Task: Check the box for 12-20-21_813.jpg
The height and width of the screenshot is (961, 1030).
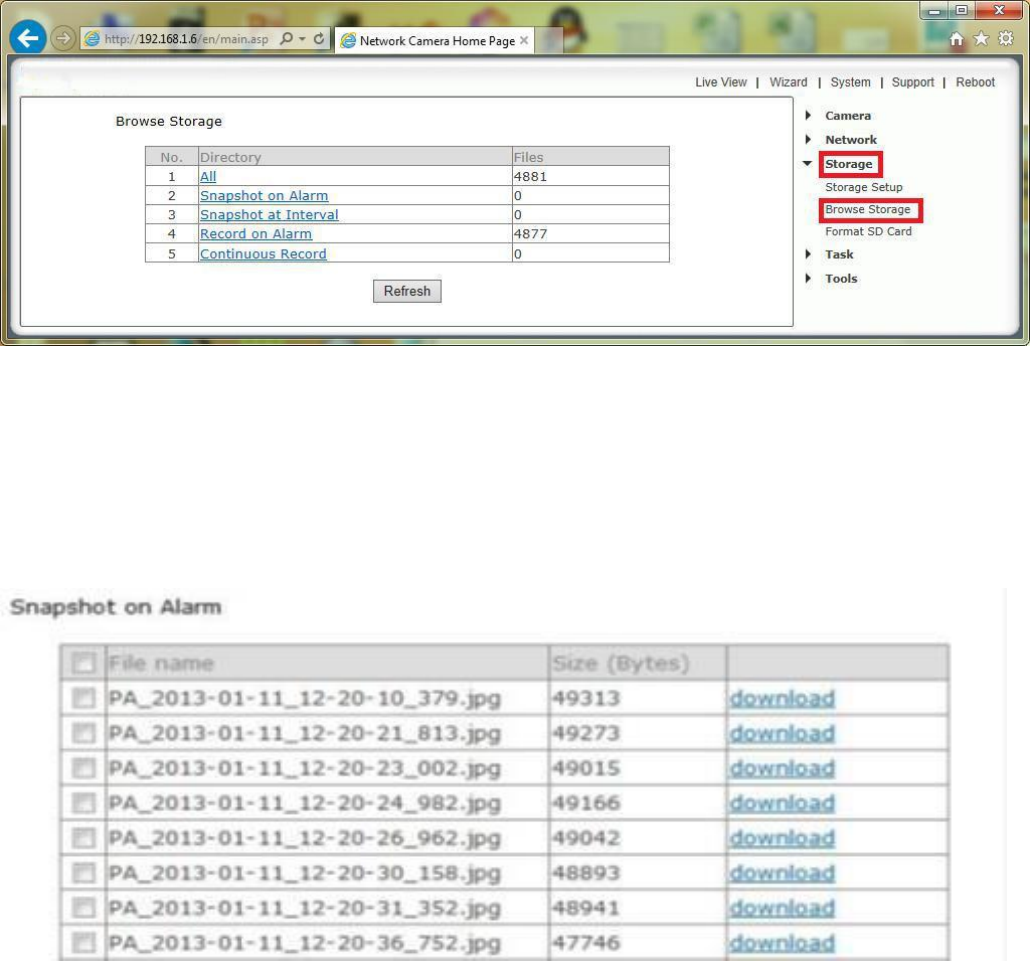Action: pos(83,732)
